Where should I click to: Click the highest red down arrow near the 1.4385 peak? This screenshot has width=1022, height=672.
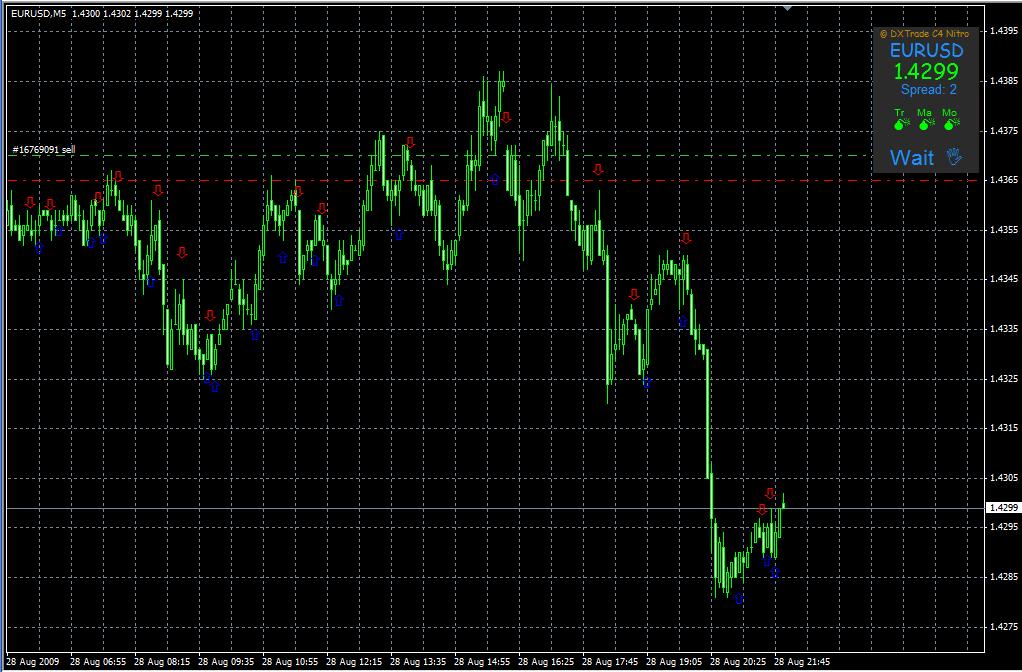pos(506,117)
